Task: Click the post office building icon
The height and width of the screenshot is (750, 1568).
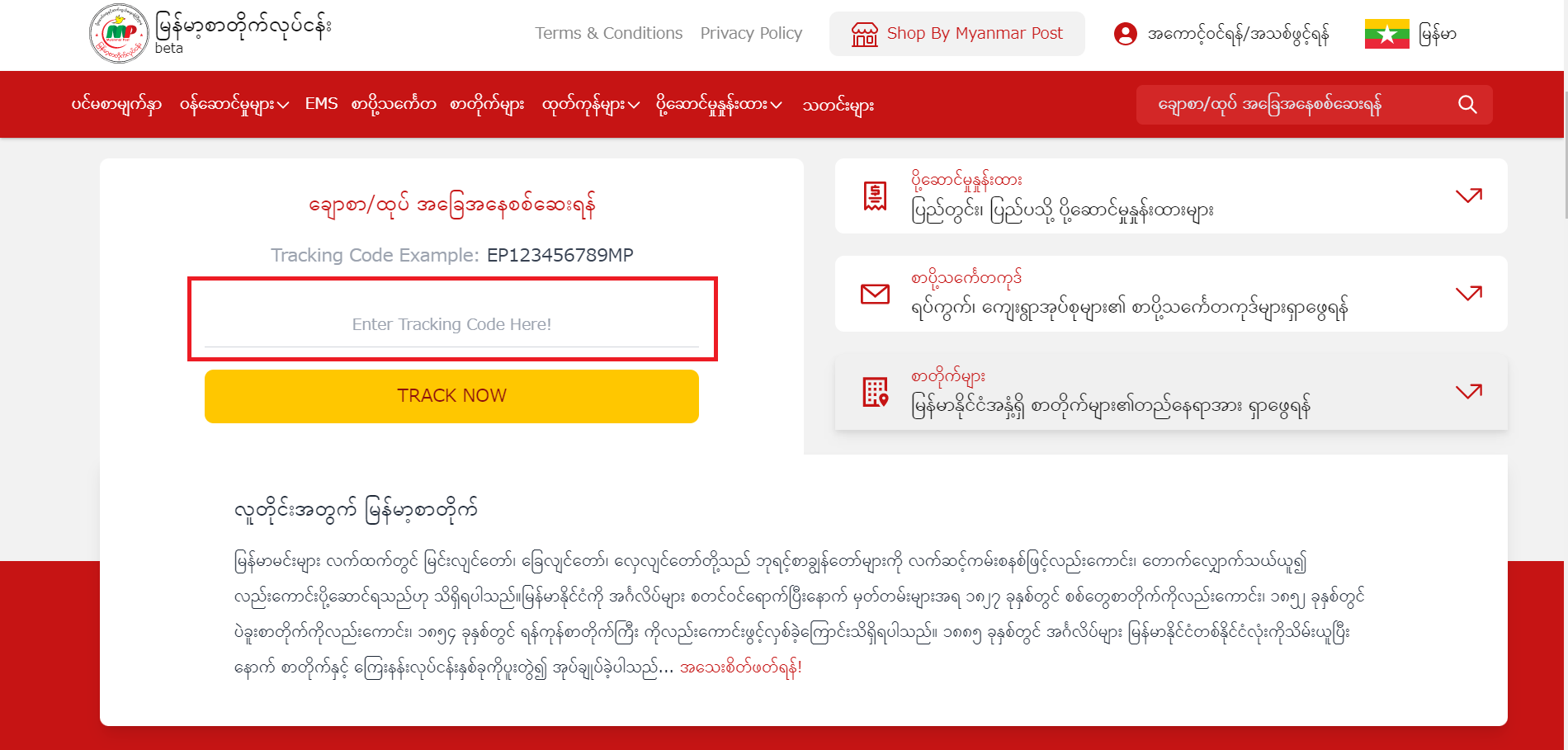Action: click(875, 392)
